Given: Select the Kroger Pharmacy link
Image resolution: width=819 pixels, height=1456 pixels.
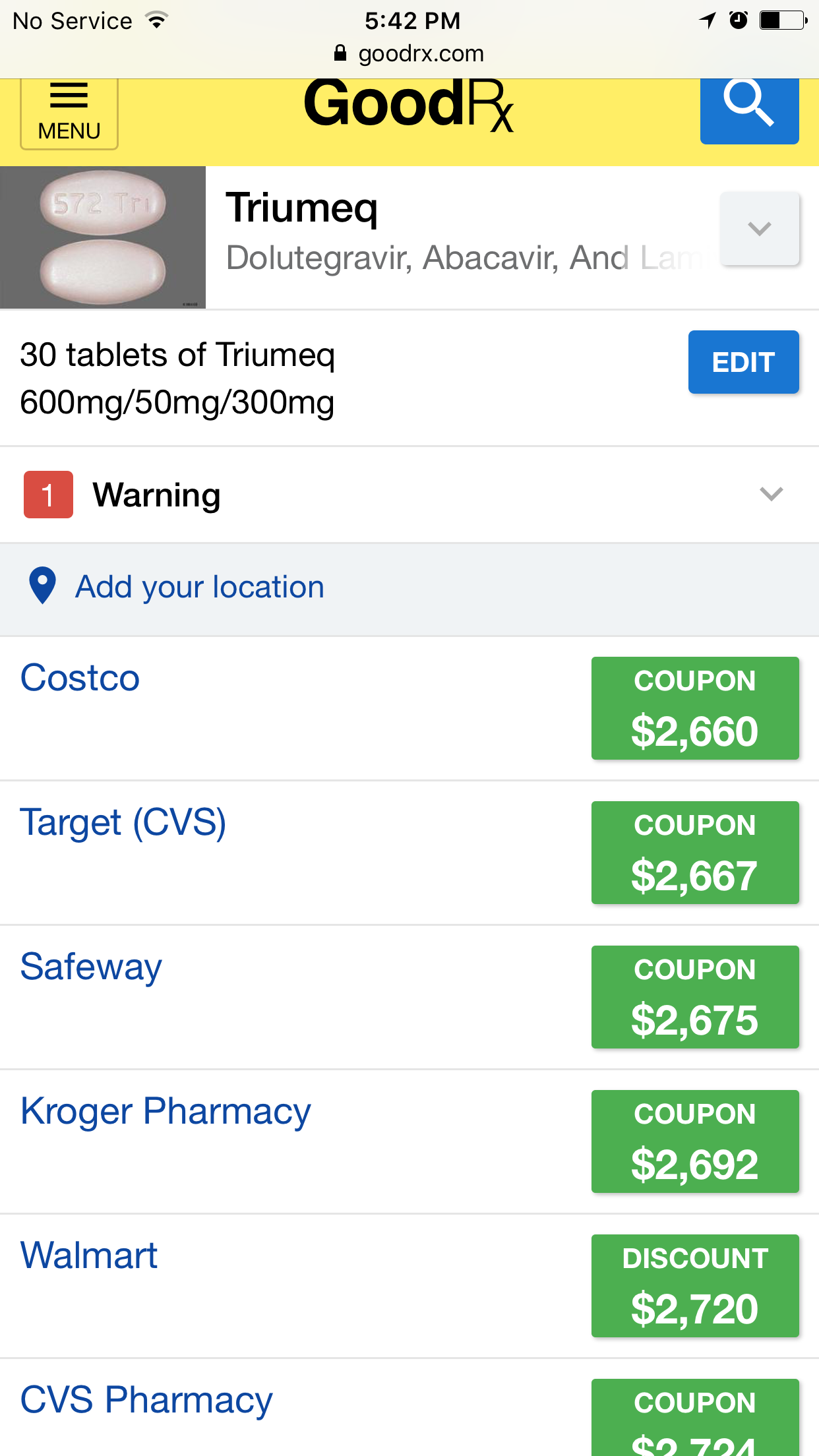Looking at the screenshot, I should click(x=166, y=1111).
